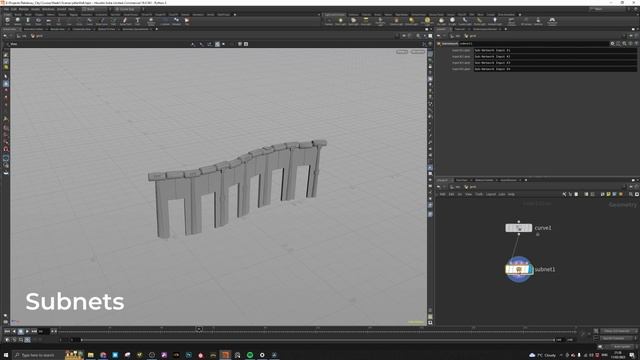Viewport: 640px width, 360px height.
Task: Open the File menu
Action: pos(7,9)
